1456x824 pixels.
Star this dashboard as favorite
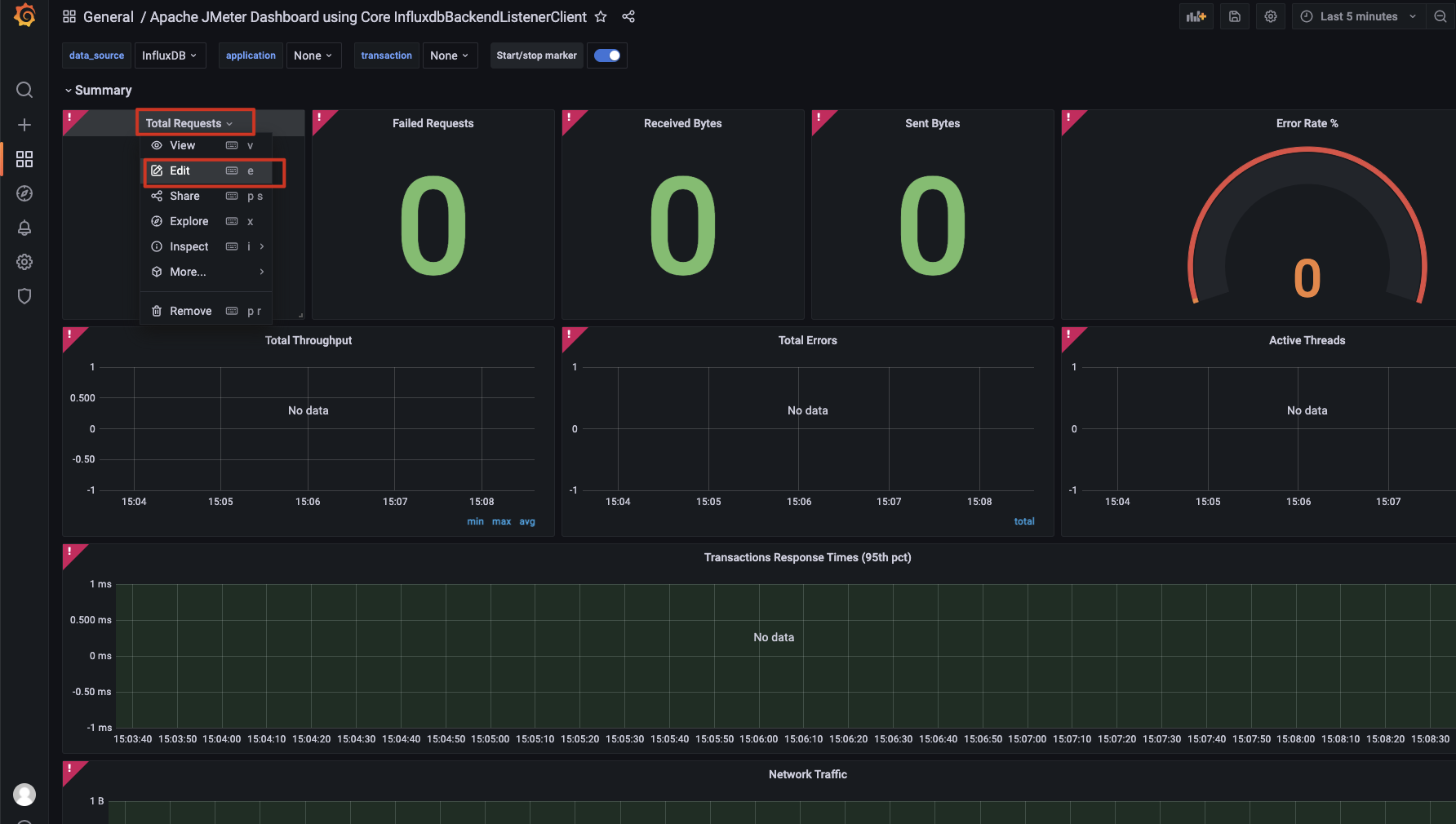(x=601, y=16)
